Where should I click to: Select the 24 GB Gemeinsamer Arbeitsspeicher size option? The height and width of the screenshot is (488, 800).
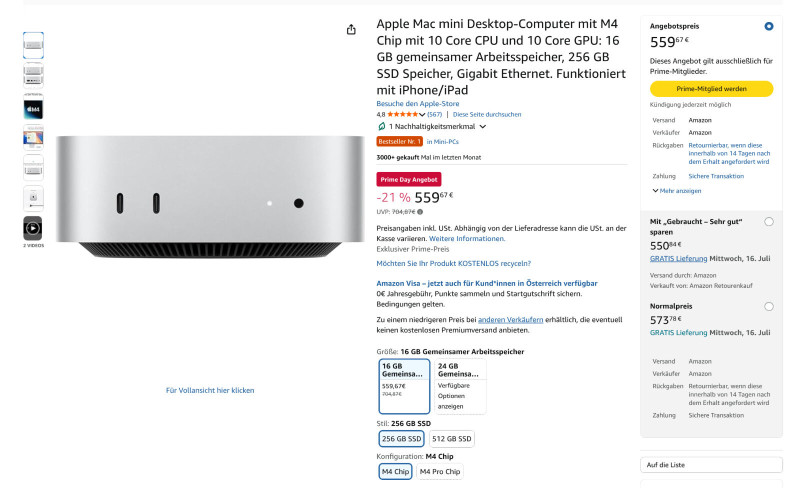coord(460,386)
